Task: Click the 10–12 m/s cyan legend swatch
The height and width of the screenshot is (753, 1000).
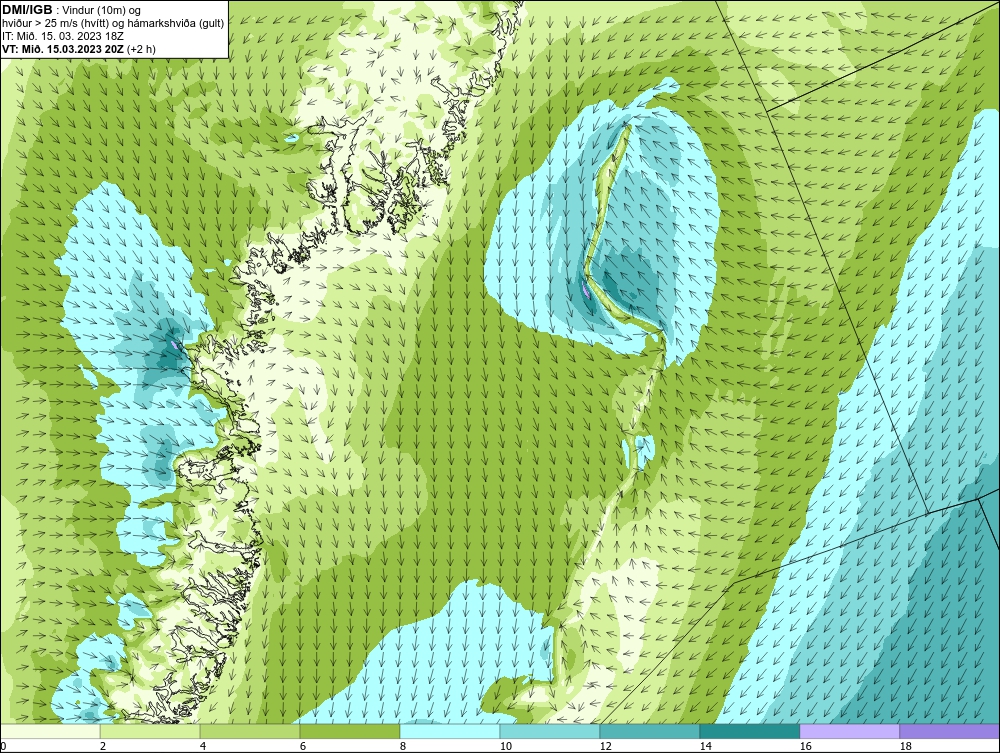Action: (x=550, y=731)
